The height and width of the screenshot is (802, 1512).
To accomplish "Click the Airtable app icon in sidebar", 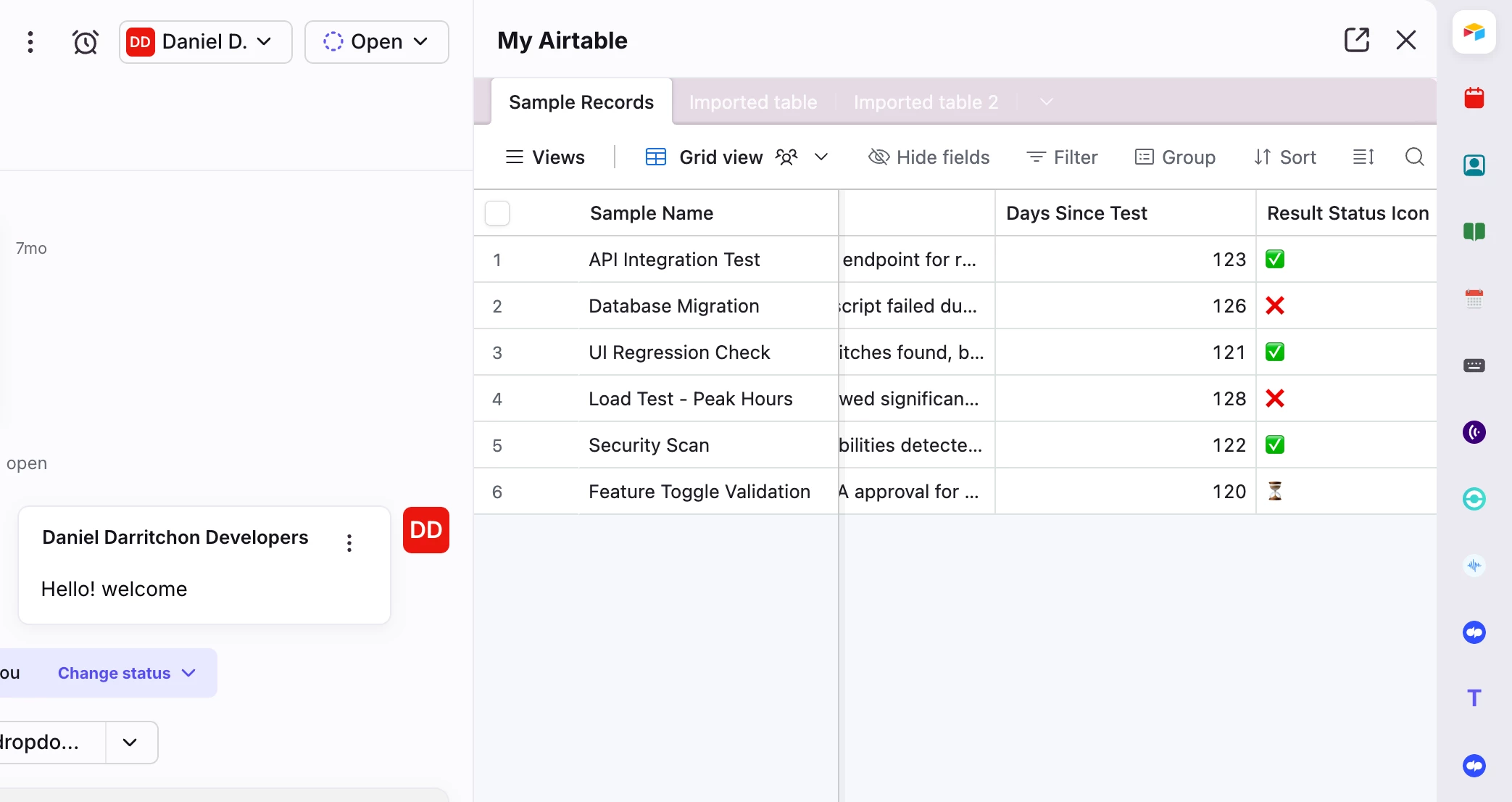I will 1474,33.
